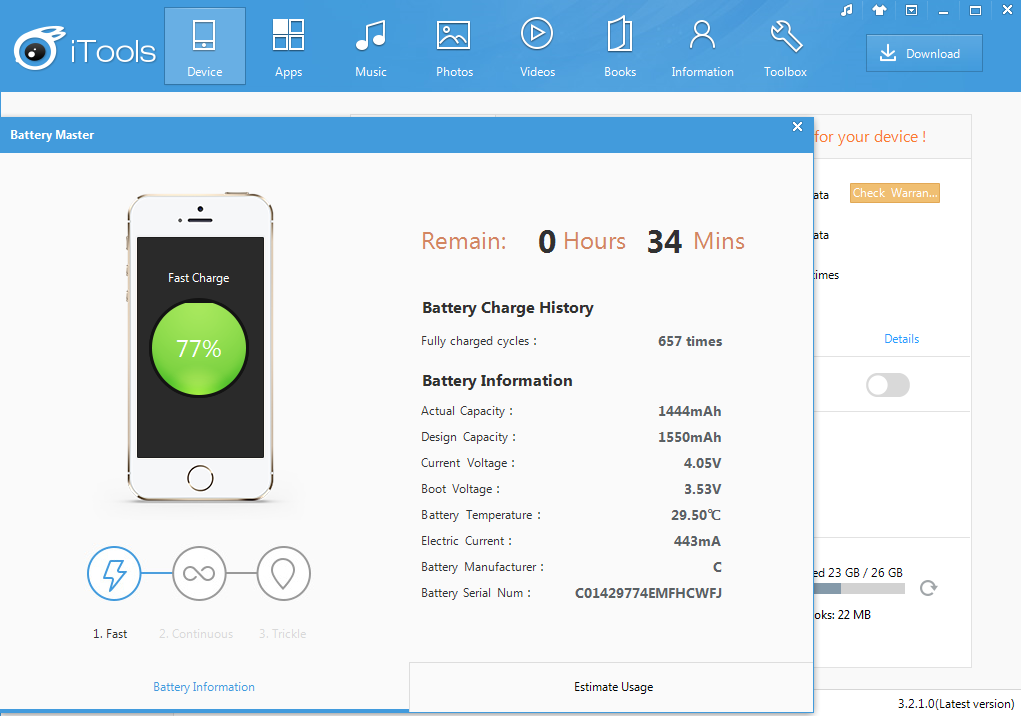The width and height of the screenshot is (1021, 716).
Task: Select the Fast charge lightning icon
Action: point(114,573)
